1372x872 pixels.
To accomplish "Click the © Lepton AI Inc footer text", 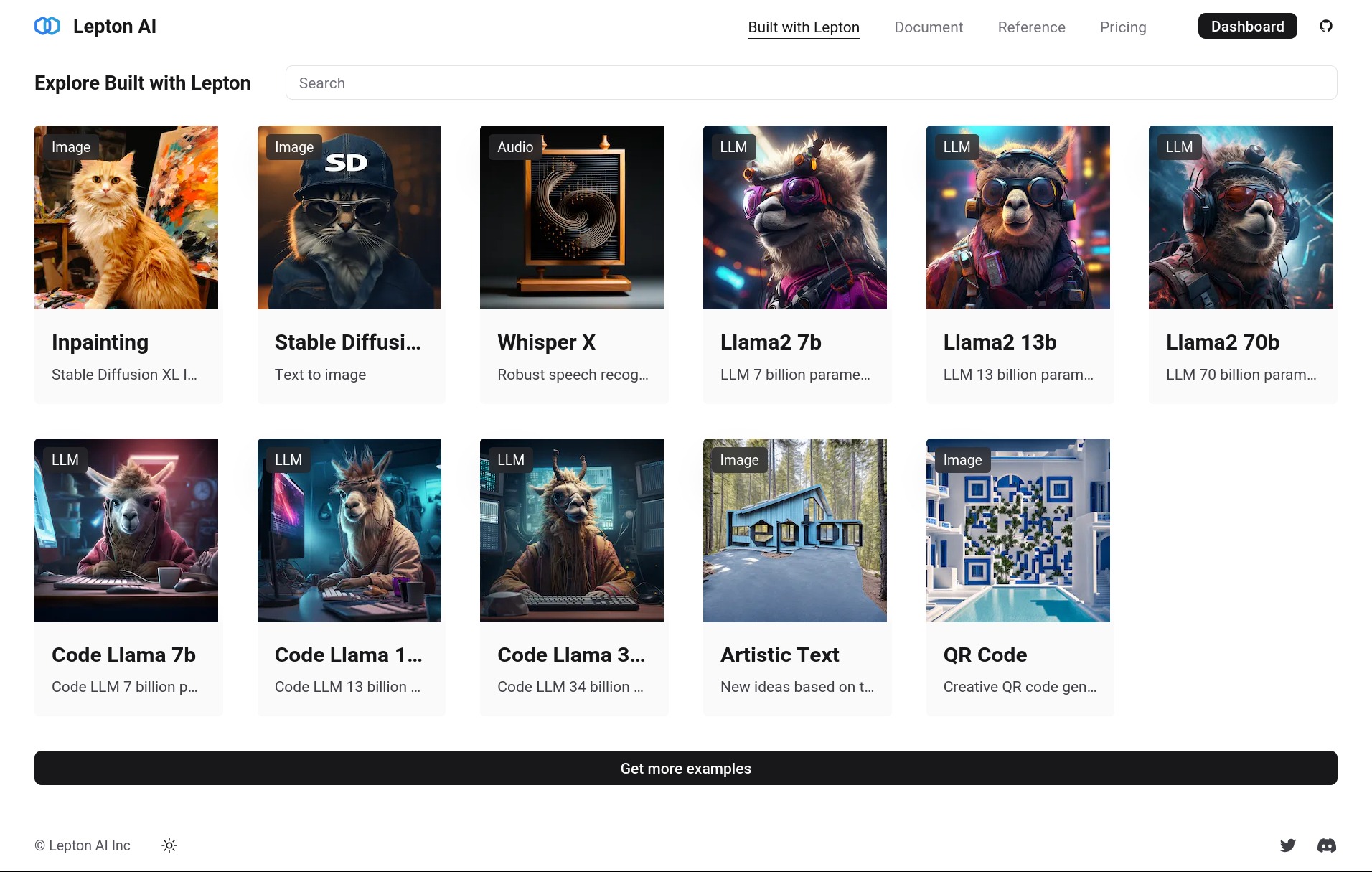I will point(83,845).
